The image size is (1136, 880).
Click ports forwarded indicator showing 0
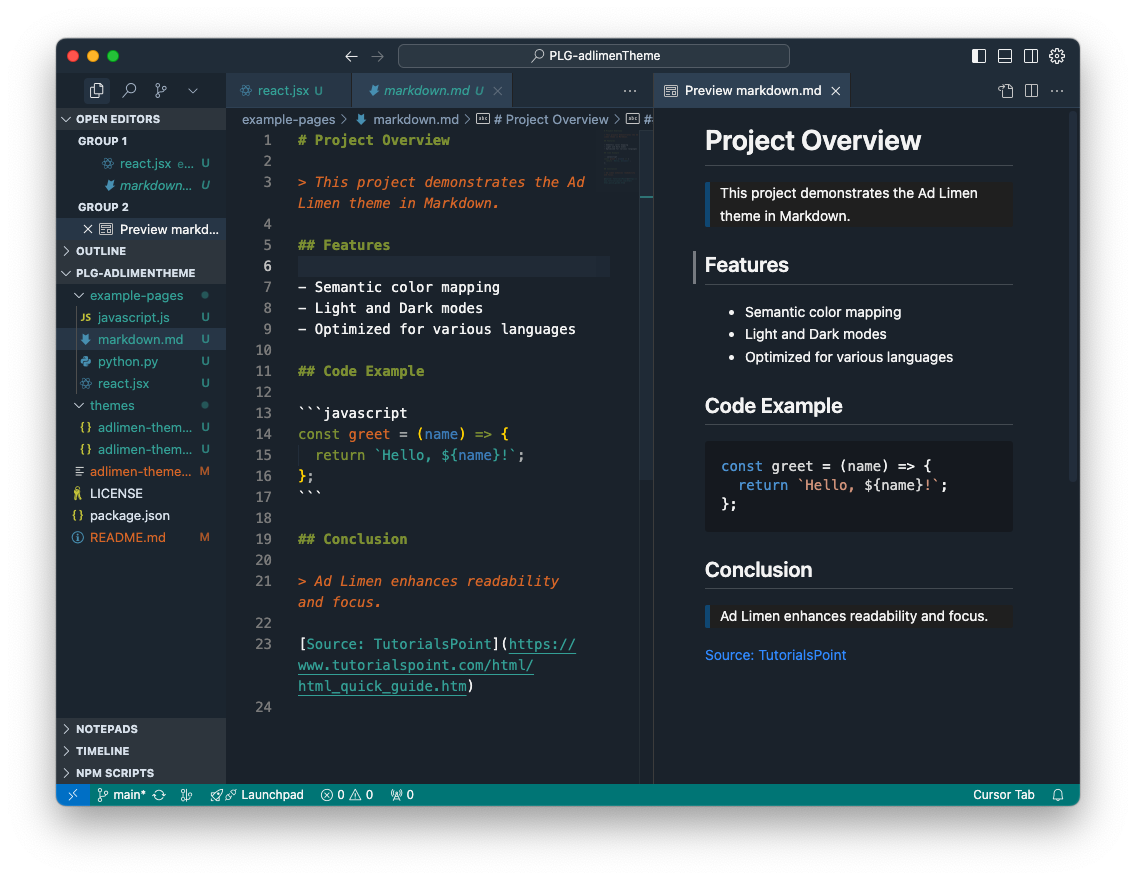coord(402,795)
